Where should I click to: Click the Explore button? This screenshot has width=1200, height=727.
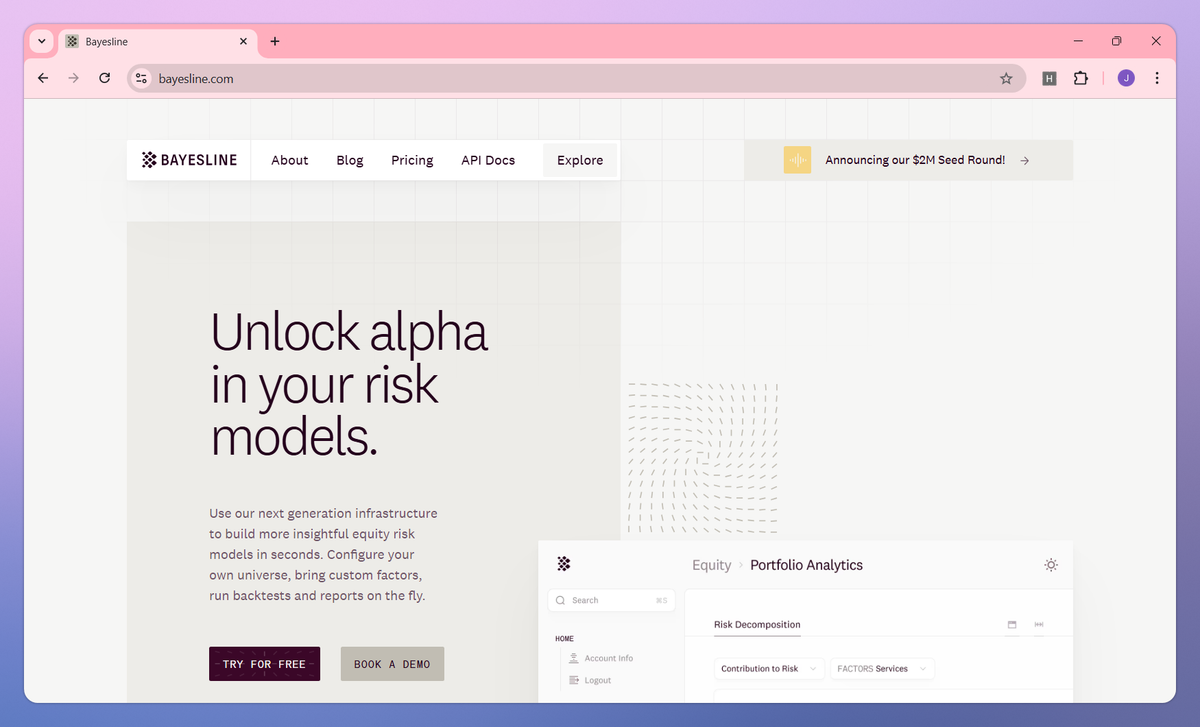[580, 160]
